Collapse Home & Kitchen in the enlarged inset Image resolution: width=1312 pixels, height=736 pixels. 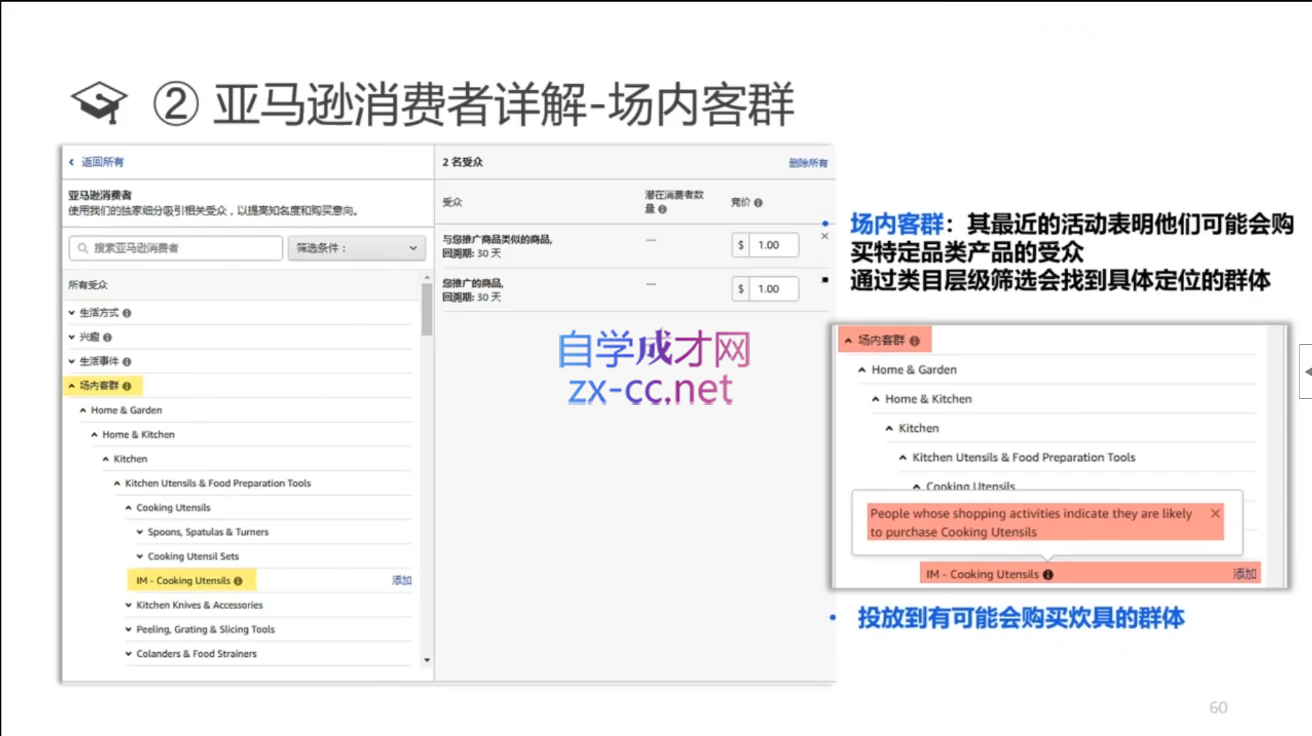click(876, 399)
